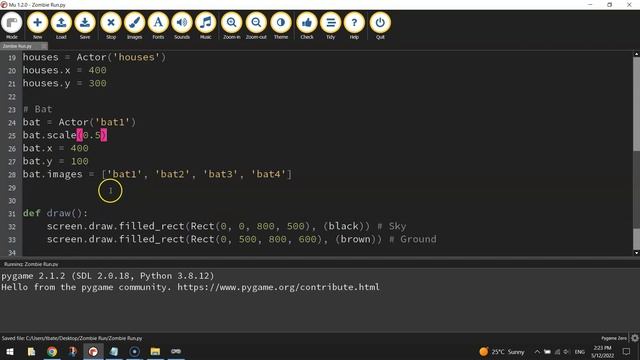Zoom out the editor text
This screenshot has height=360, width=640.
pyautogui.click(x=256, y=26)
